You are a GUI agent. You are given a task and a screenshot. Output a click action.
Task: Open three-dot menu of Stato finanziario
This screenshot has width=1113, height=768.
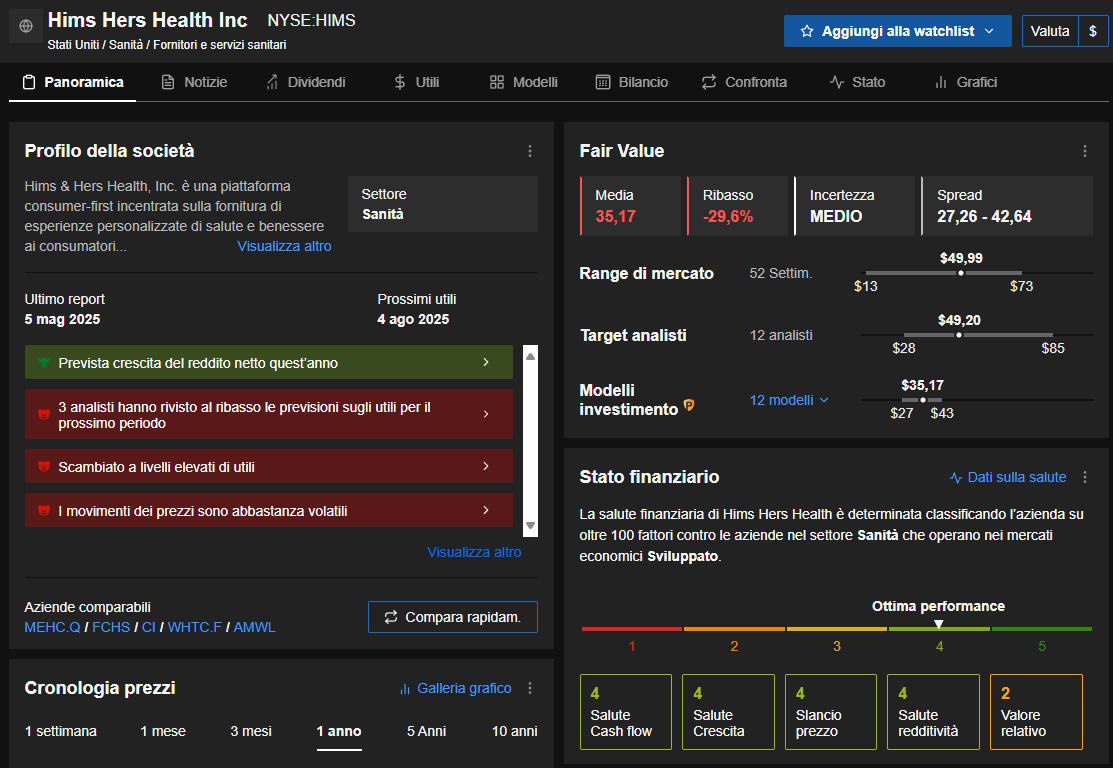coord(1085,477)
